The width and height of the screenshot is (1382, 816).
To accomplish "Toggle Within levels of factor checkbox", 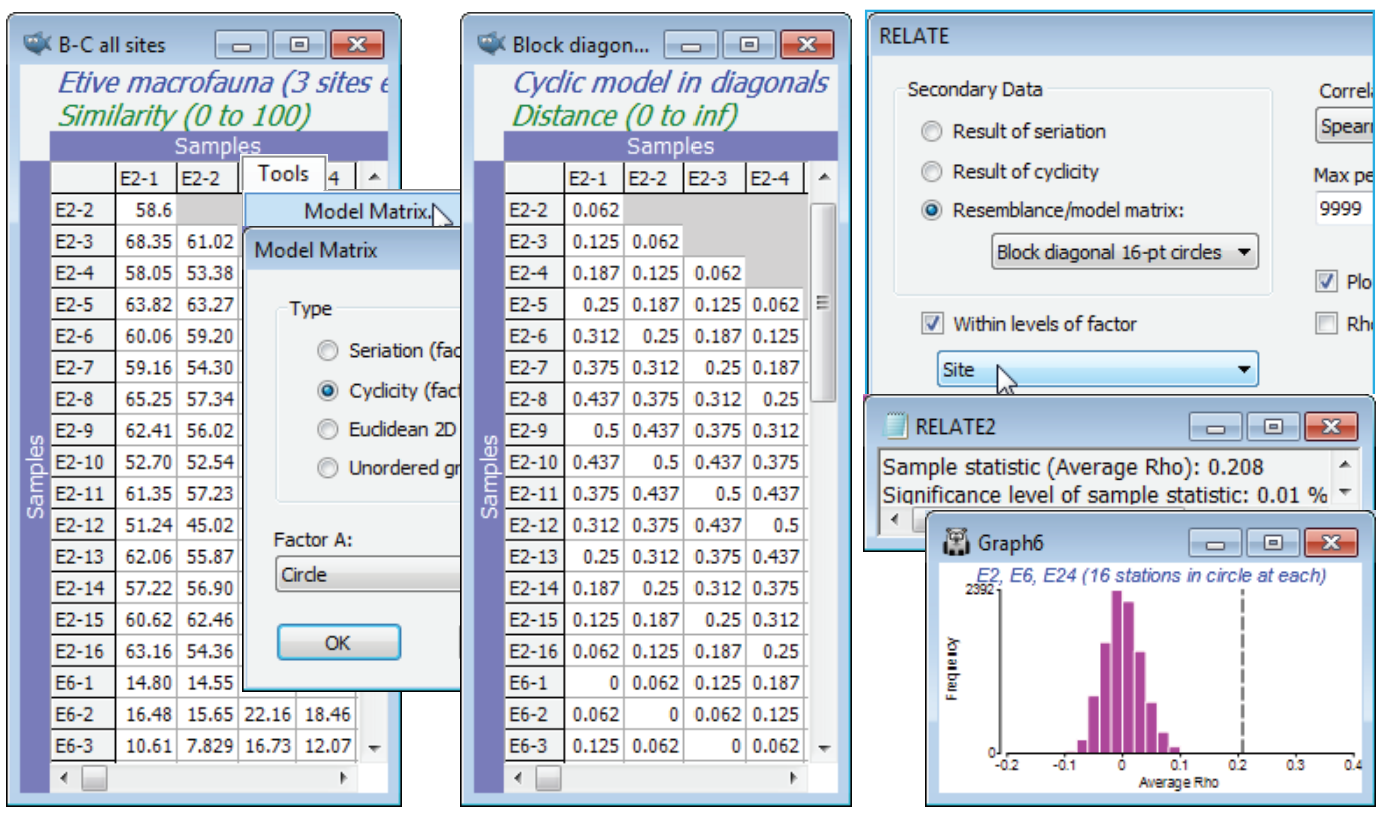I will pos(932,323).
